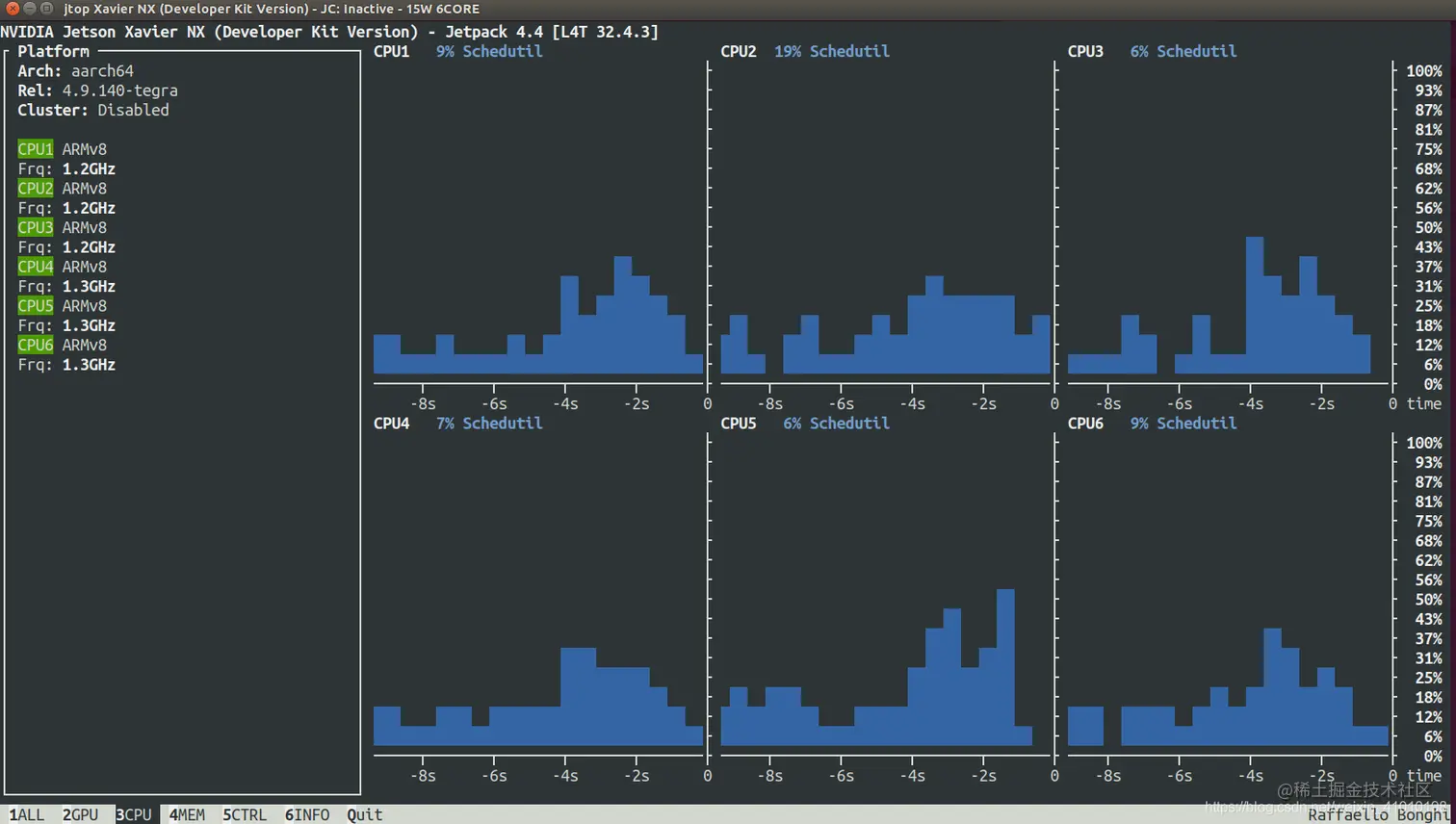Click the CPU6 chart title
Screen dimensions: 1456x824
pyautogui.click(x=1085, y=423)
